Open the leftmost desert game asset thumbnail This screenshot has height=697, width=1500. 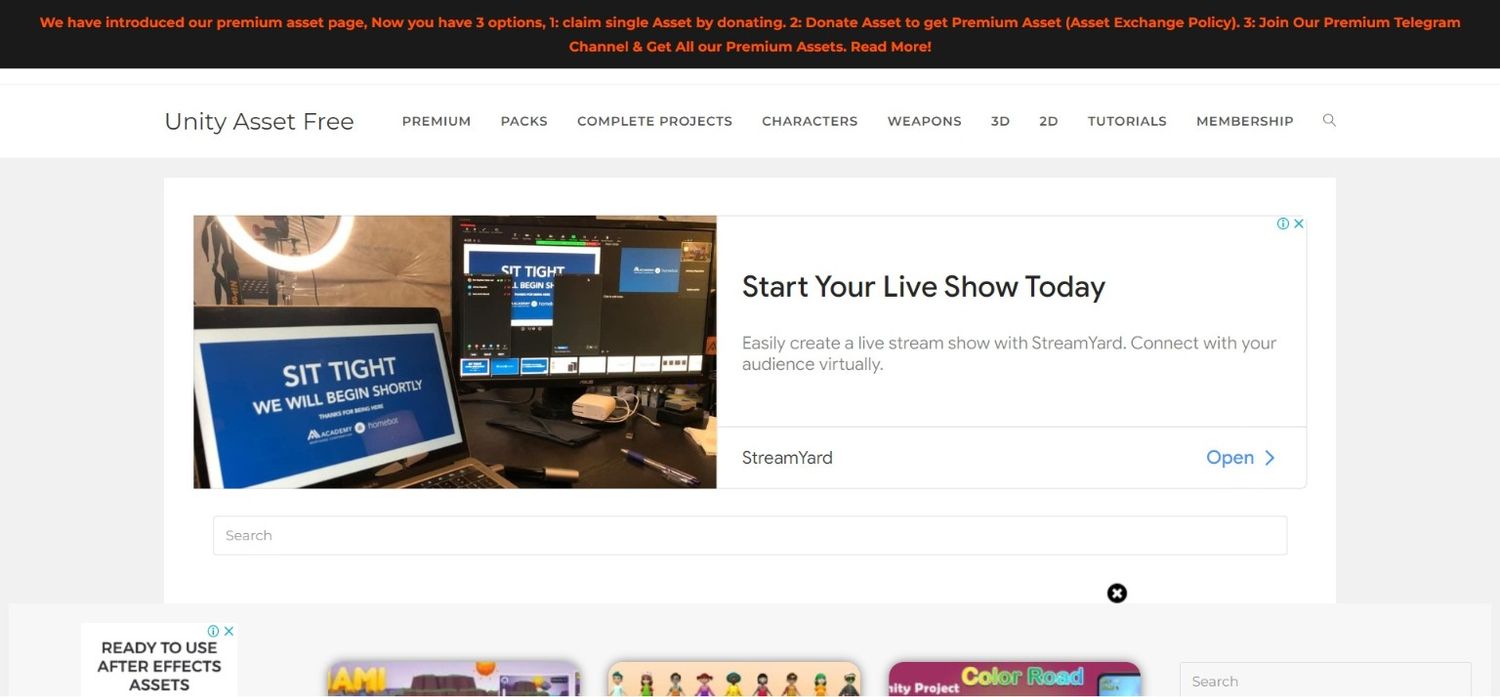click(x=454, y=679)
